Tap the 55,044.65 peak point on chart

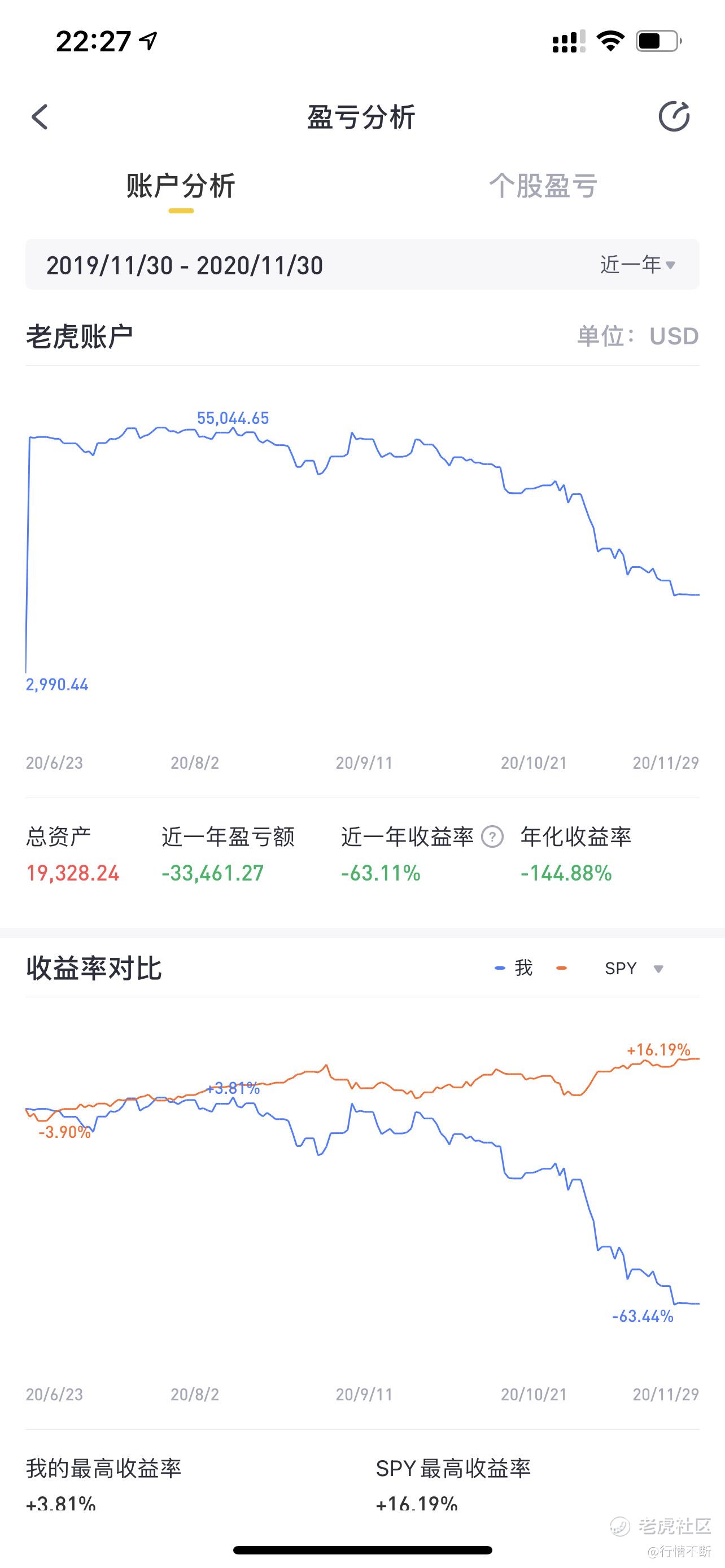click(233, 419)
